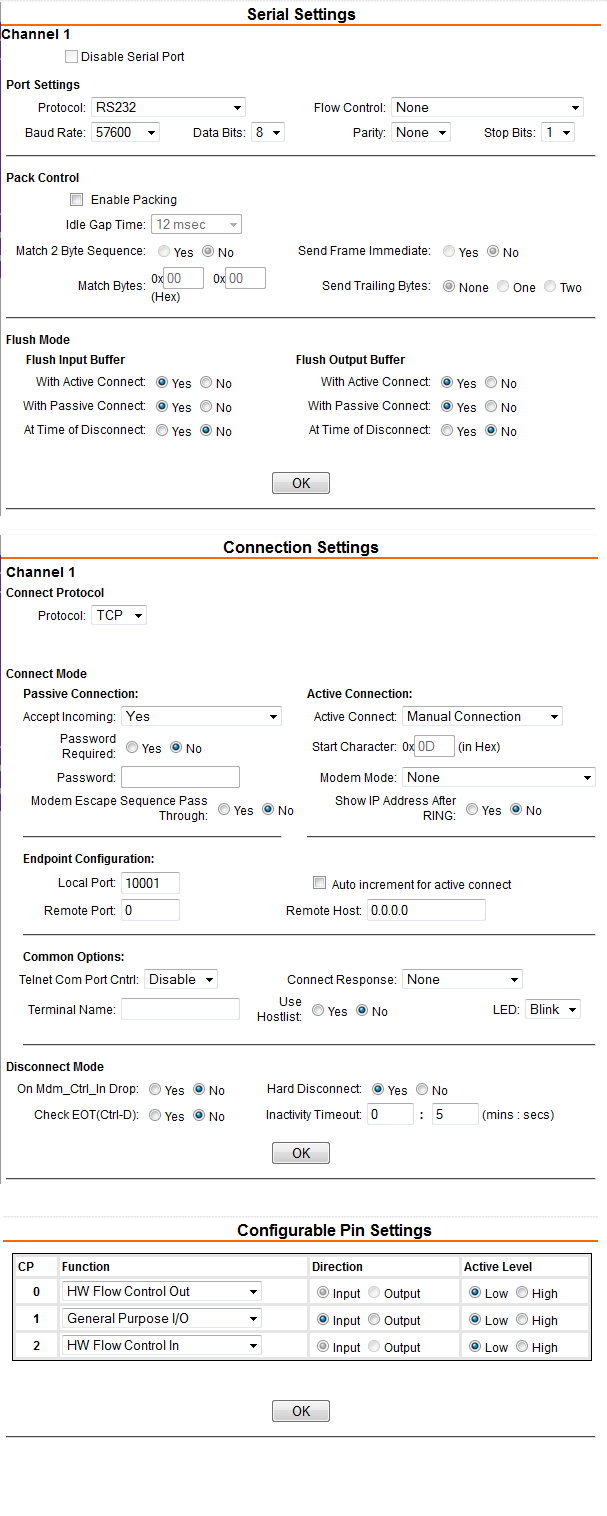The width and height of the screenshot is (607, 1516).
Task: Click the Local Port input field
Action: [x=150, y=883]
